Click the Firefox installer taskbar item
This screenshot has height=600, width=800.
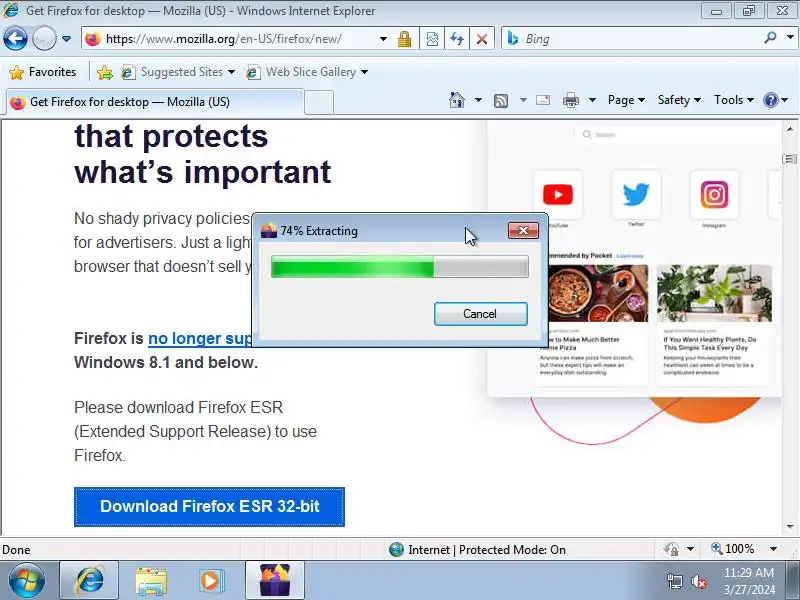275,581
